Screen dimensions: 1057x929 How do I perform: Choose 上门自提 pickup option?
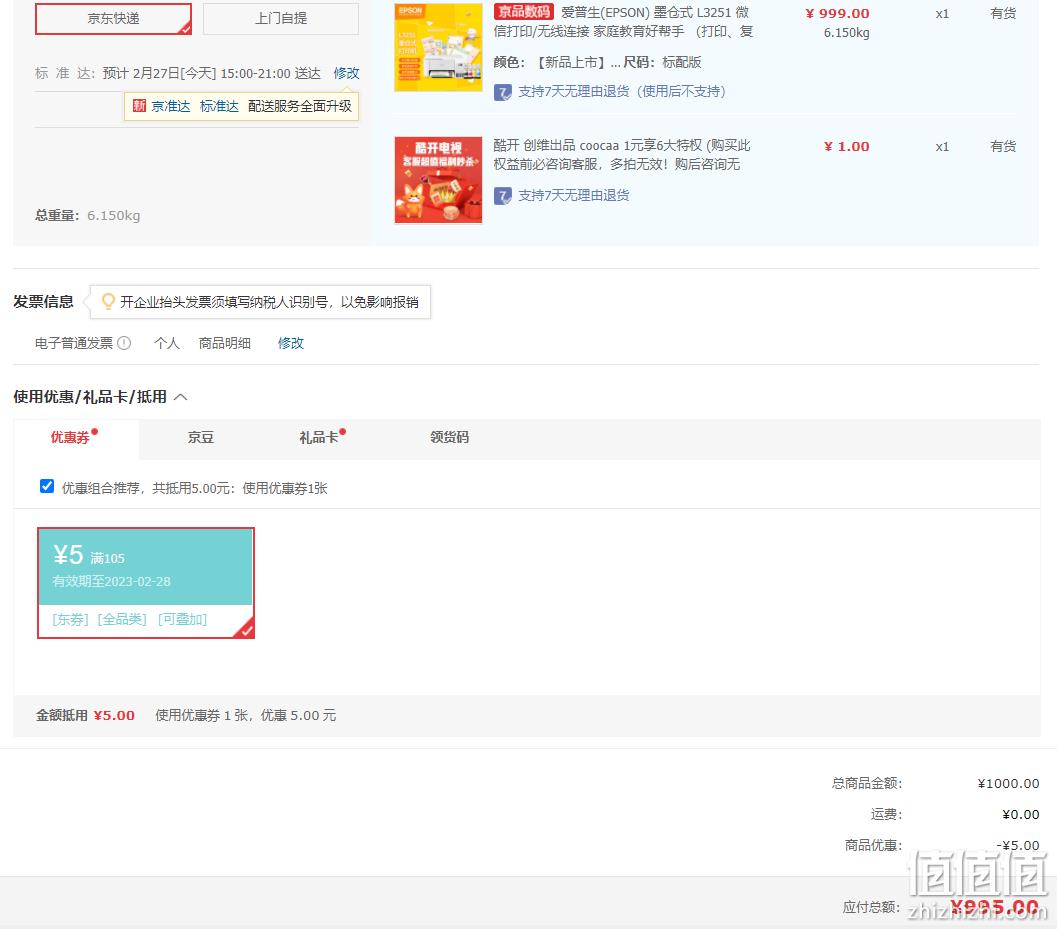281,18
